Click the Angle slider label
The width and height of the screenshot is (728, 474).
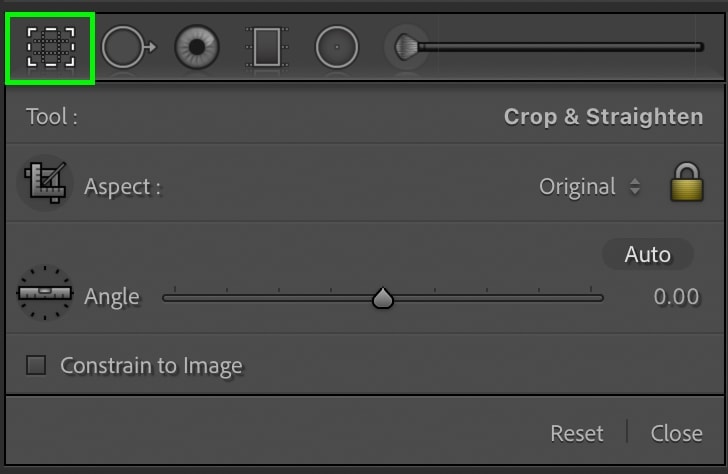pyautogui.click(x=111, y=297)
